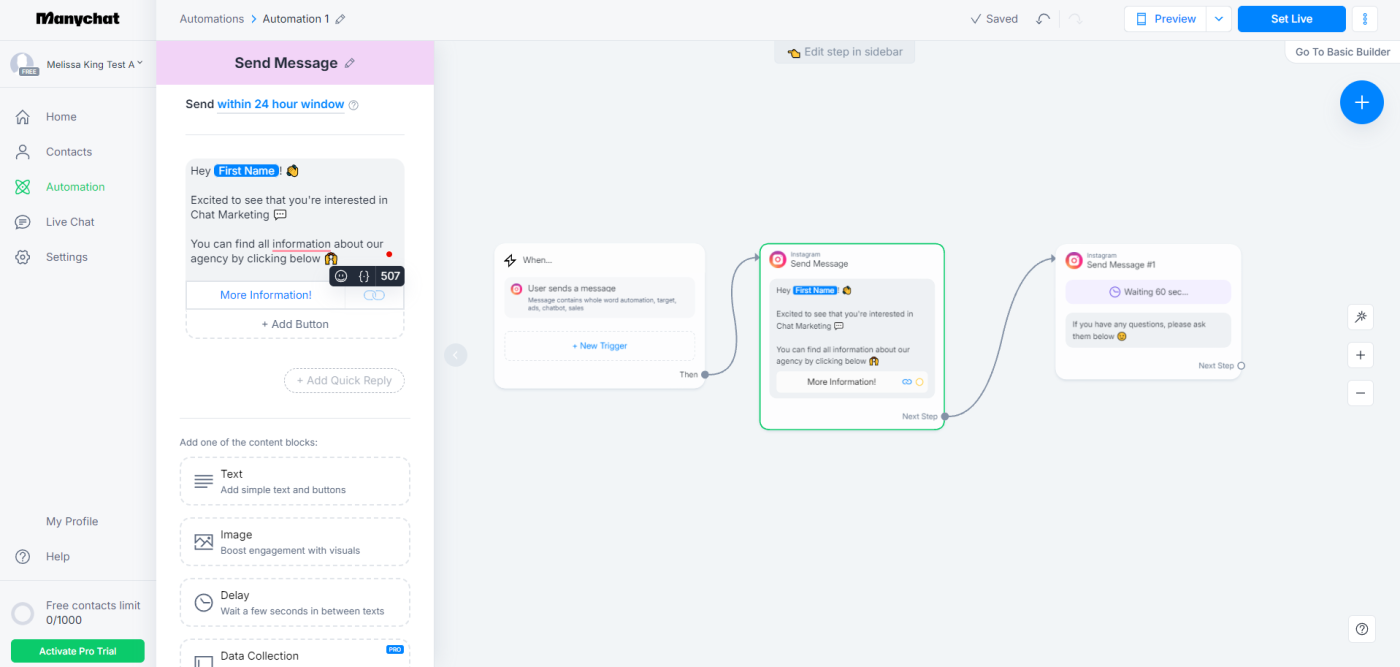This screenshot has height=667, width=1400.
Task: Select the Send Message node header
Action: [x=852, y=260]
